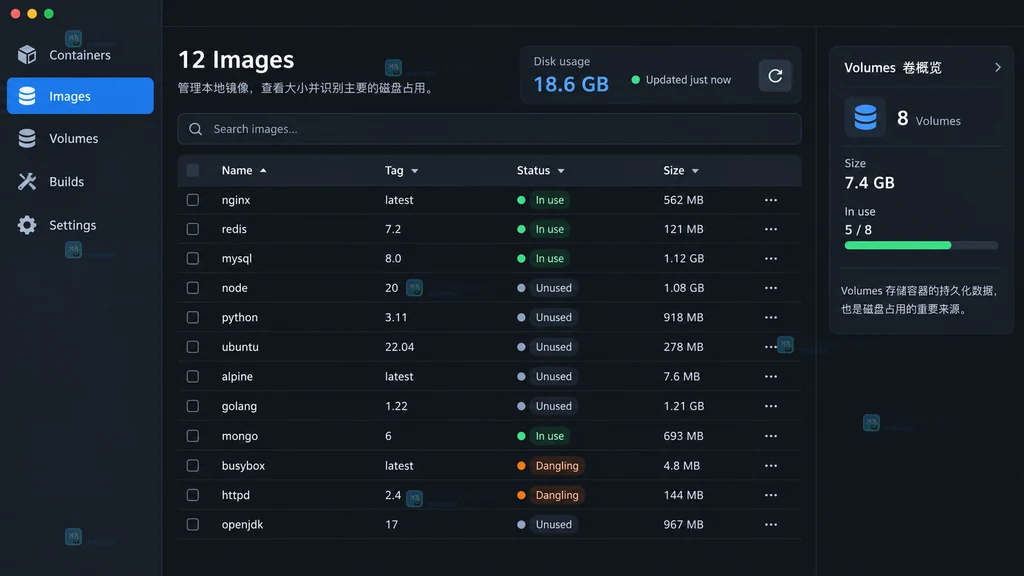Check the alpine image checkbox

coord(193,376)
